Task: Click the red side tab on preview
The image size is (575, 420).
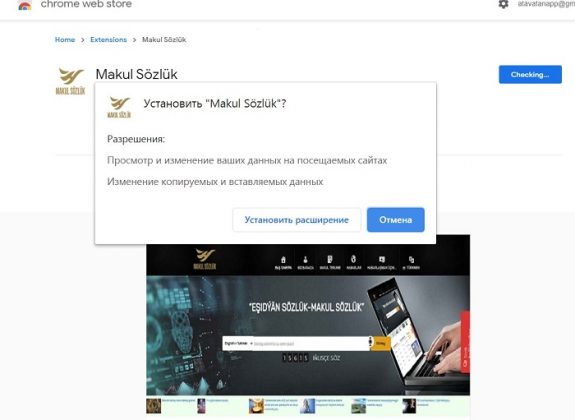Action: (465, 342)
